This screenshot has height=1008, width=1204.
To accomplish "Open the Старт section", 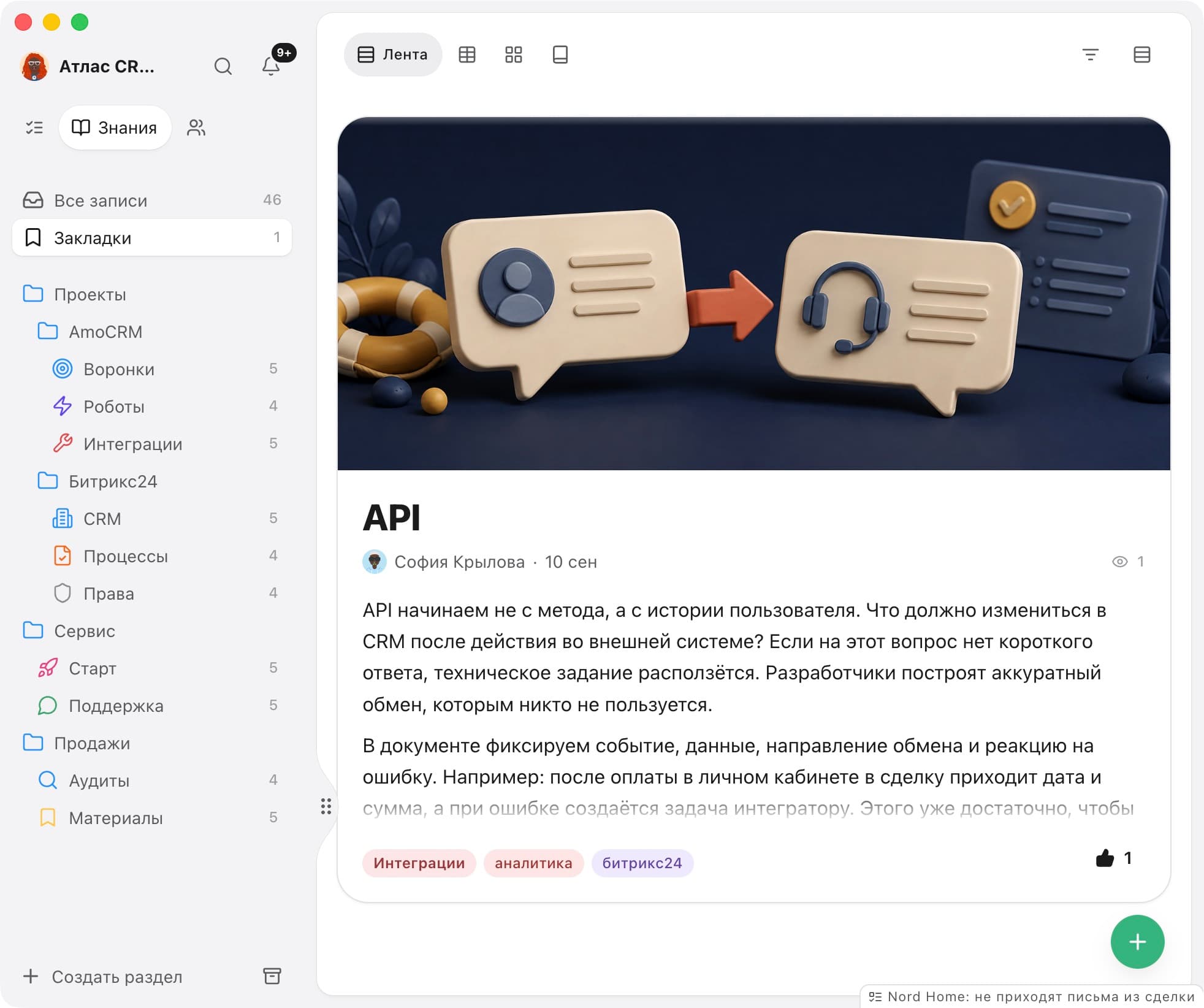I will (x=152, y=668).
